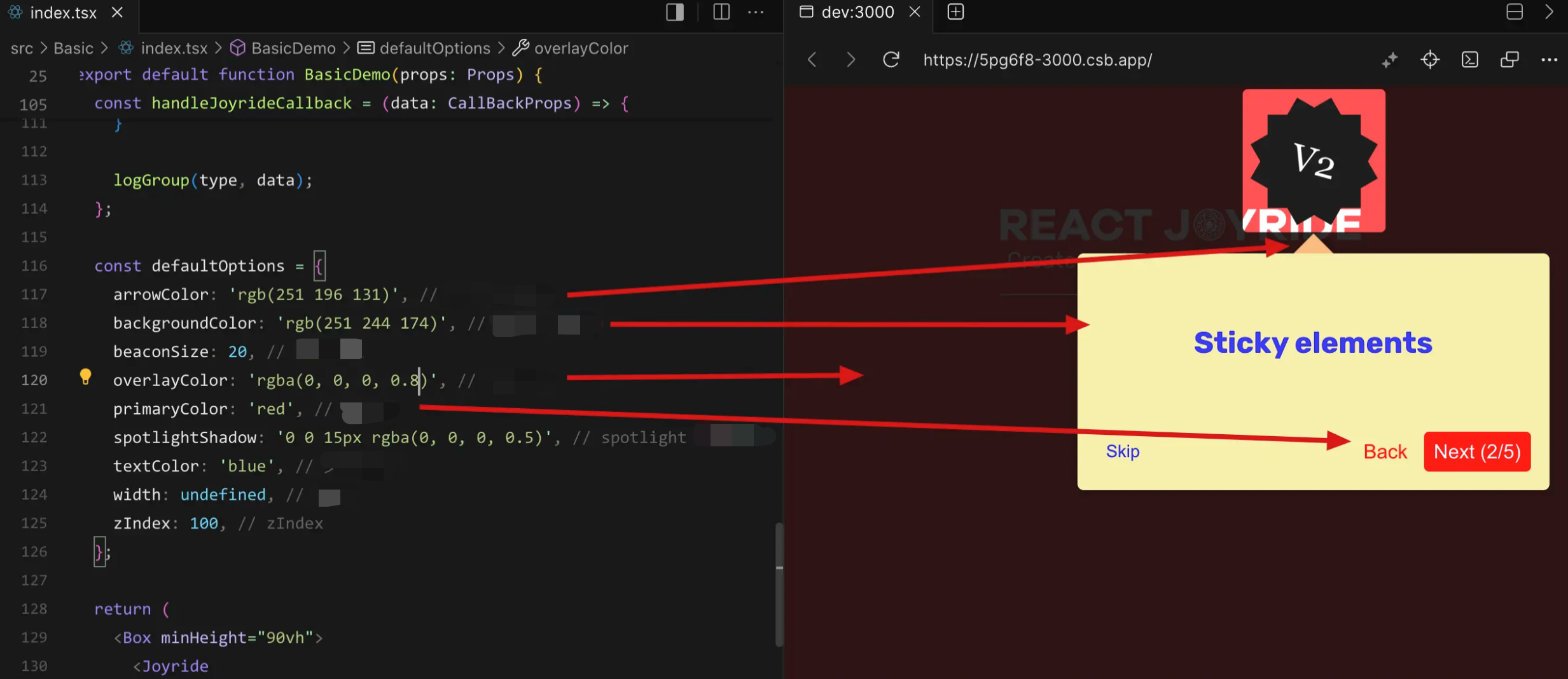Click the Skip link in the tooltip
The image size is (1568, 679).
1122,451
